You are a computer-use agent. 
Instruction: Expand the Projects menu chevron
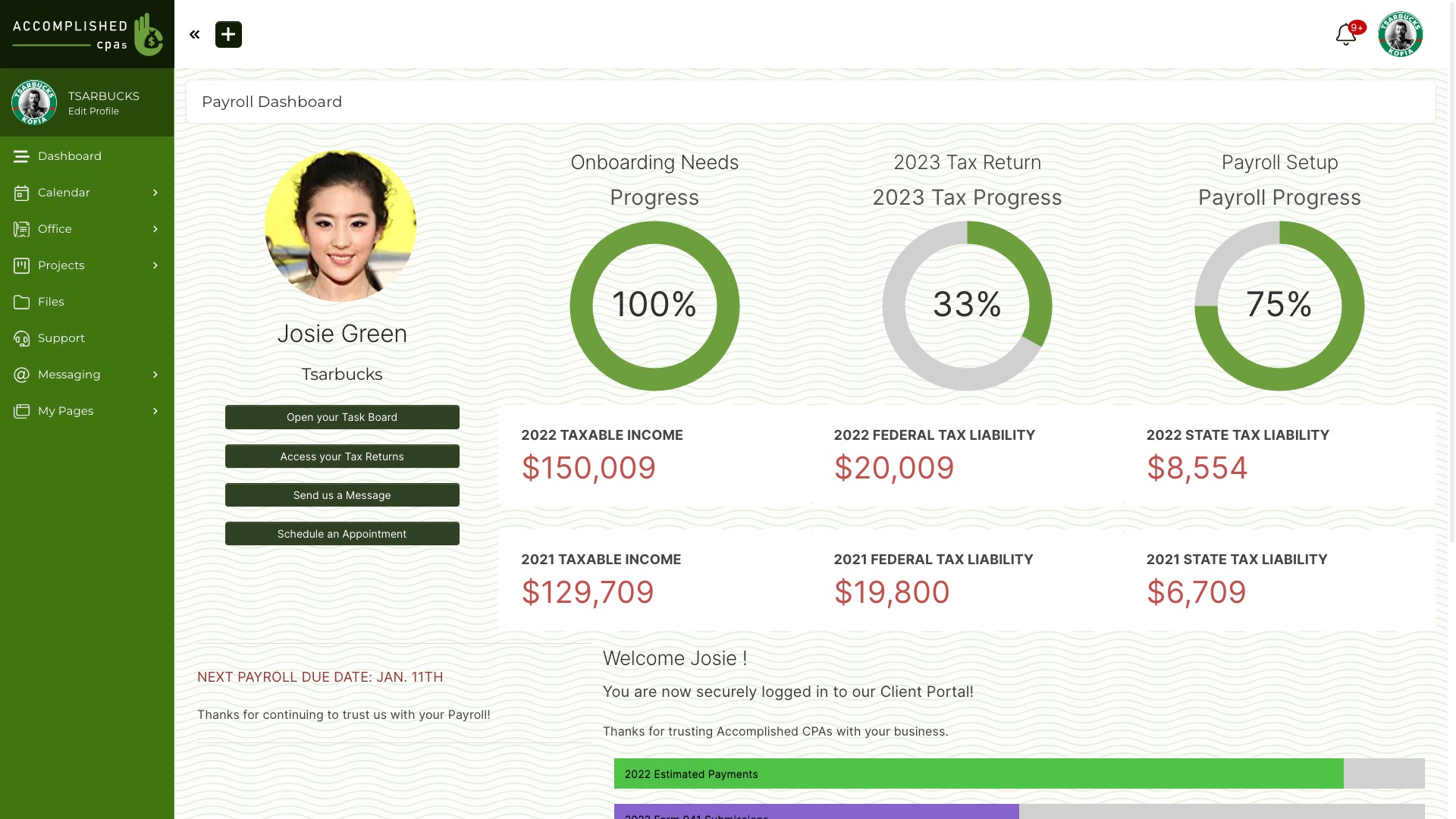[x=155, y=265]
